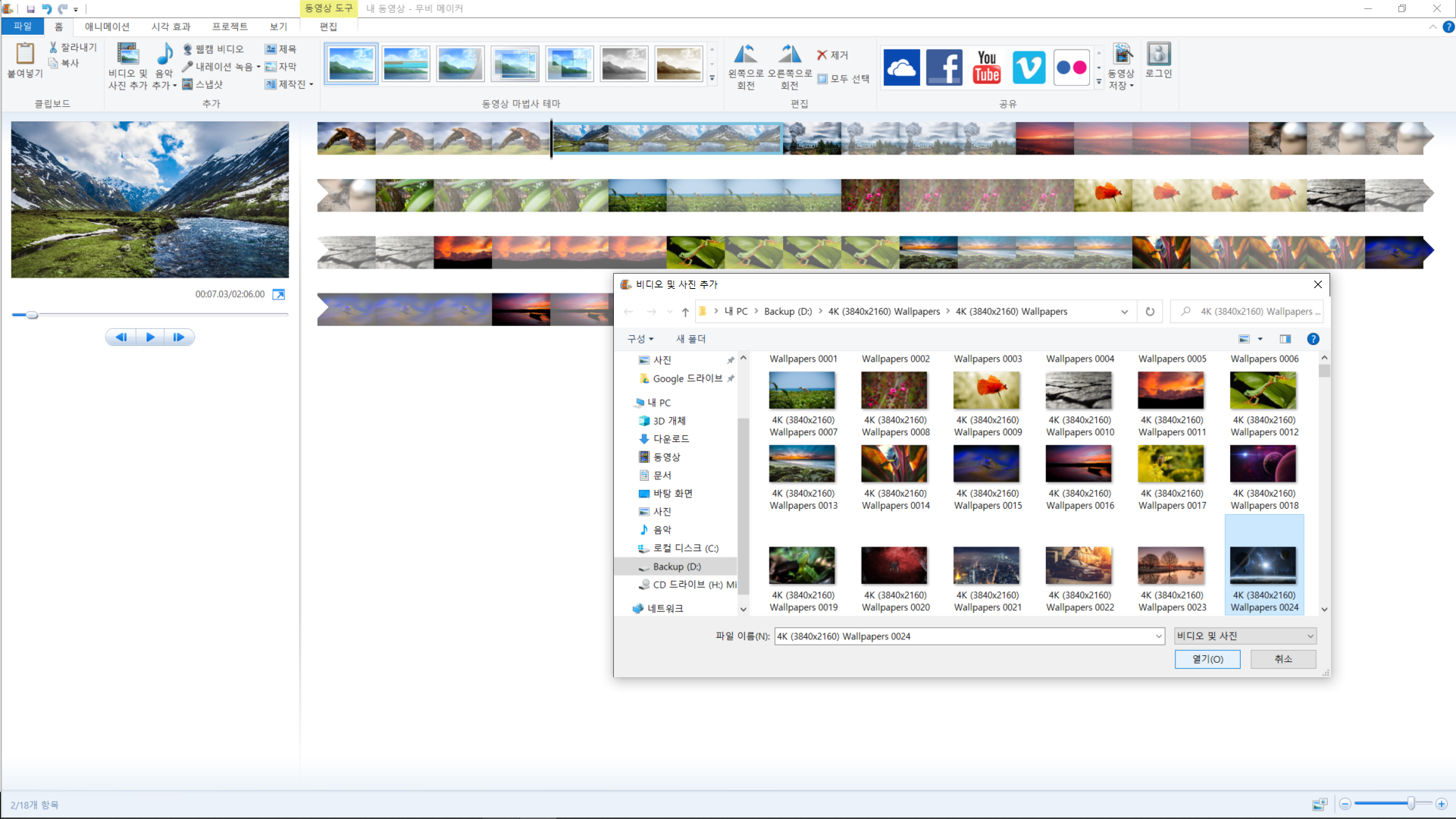Open the OneDrive share icon
This screenshot has height=819, width=1456.
[901, 67]
